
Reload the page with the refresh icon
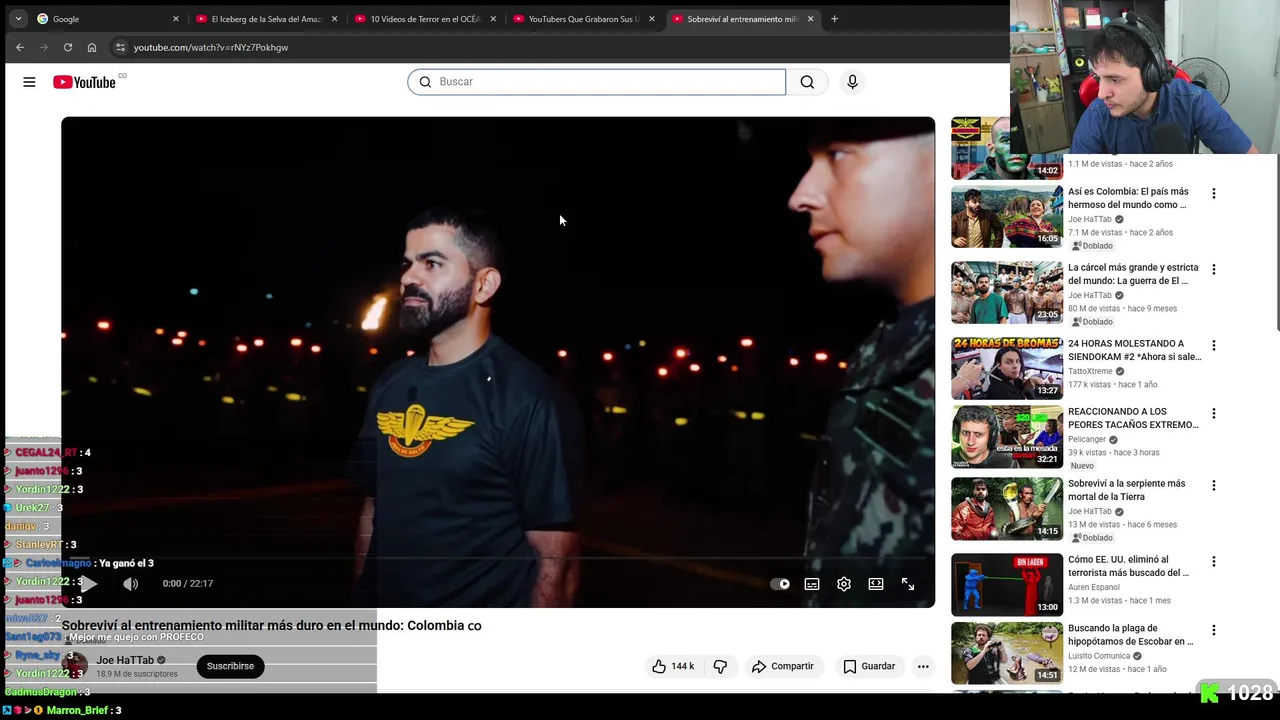coord(68,47)
